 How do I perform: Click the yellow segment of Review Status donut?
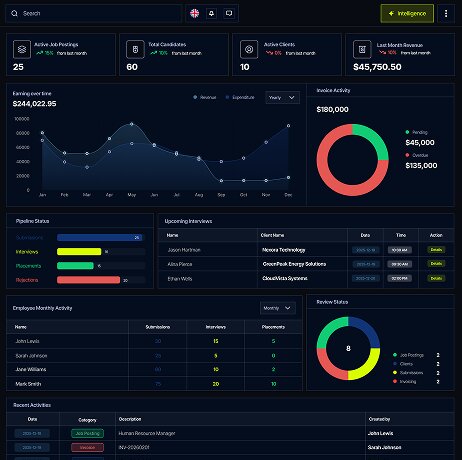(x=367, y=367)
